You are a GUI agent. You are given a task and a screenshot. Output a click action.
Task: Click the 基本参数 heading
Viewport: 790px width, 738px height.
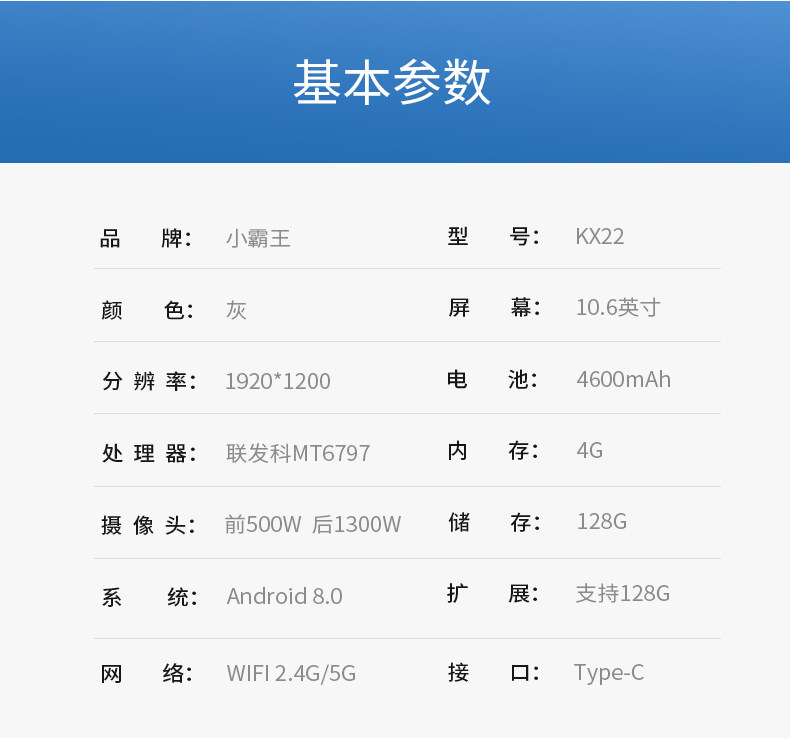pyautogui.click(x=391, y=82)
